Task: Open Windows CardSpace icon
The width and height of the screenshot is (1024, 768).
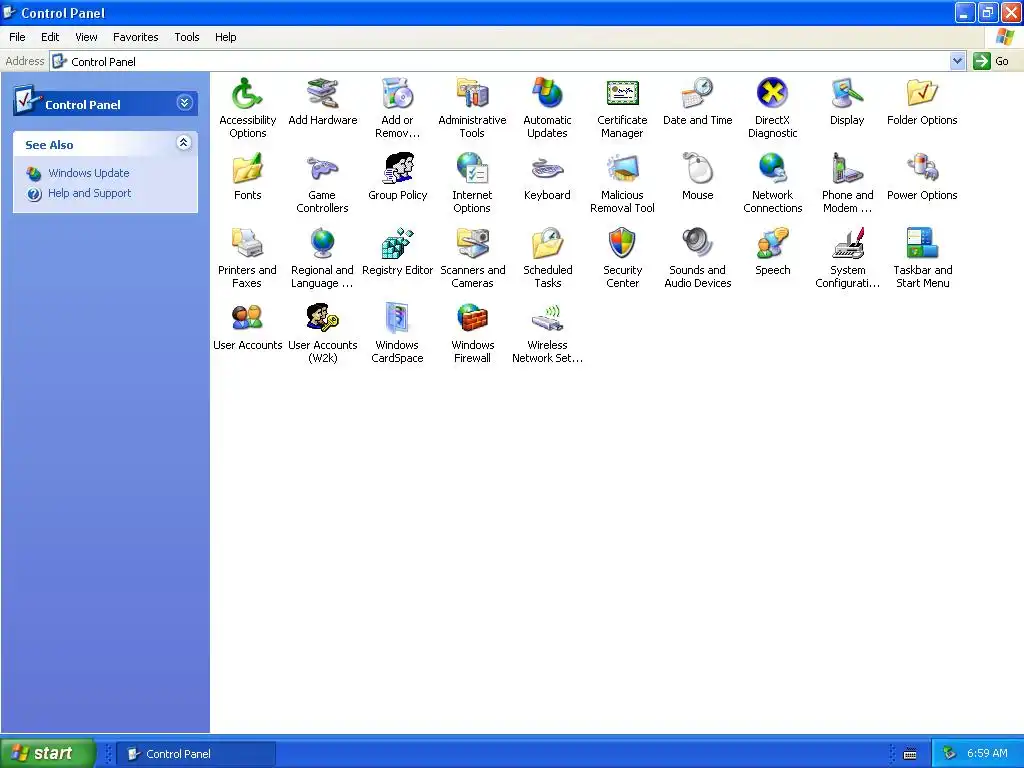Action: (397, 333)
